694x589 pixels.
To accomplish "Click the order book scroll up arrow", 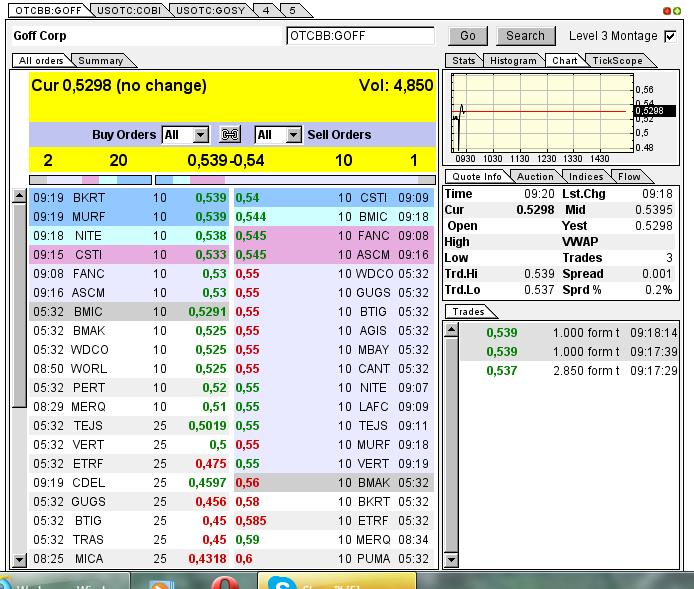I will [x=19, y=195].
